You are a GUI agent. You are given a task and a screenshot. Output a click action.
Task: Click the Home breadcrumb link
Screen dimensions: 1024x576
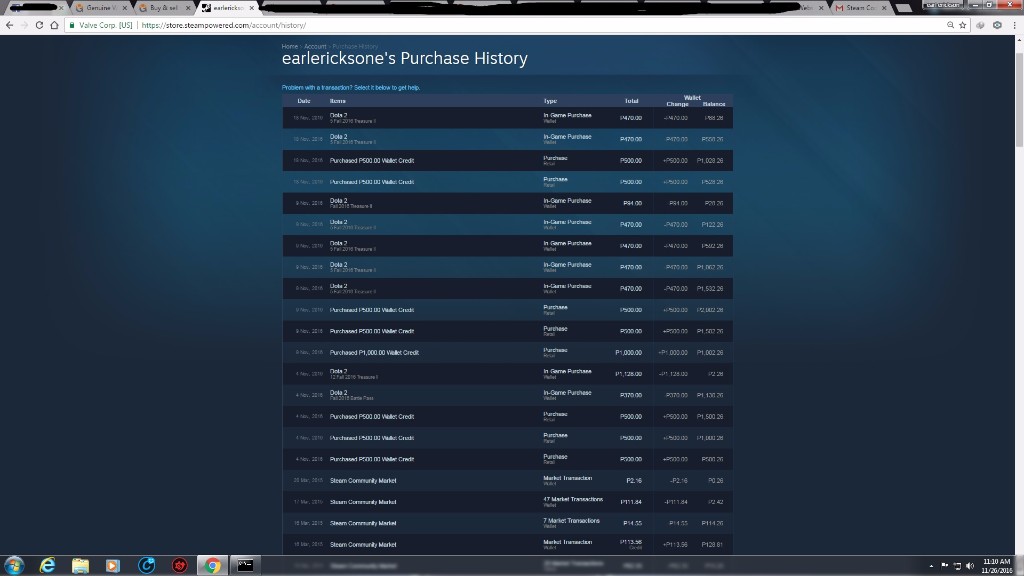point(289,46)
